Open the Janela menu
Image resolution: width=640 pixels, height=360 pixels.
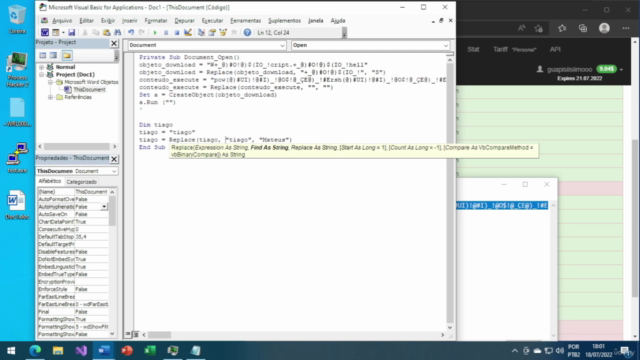316,20
